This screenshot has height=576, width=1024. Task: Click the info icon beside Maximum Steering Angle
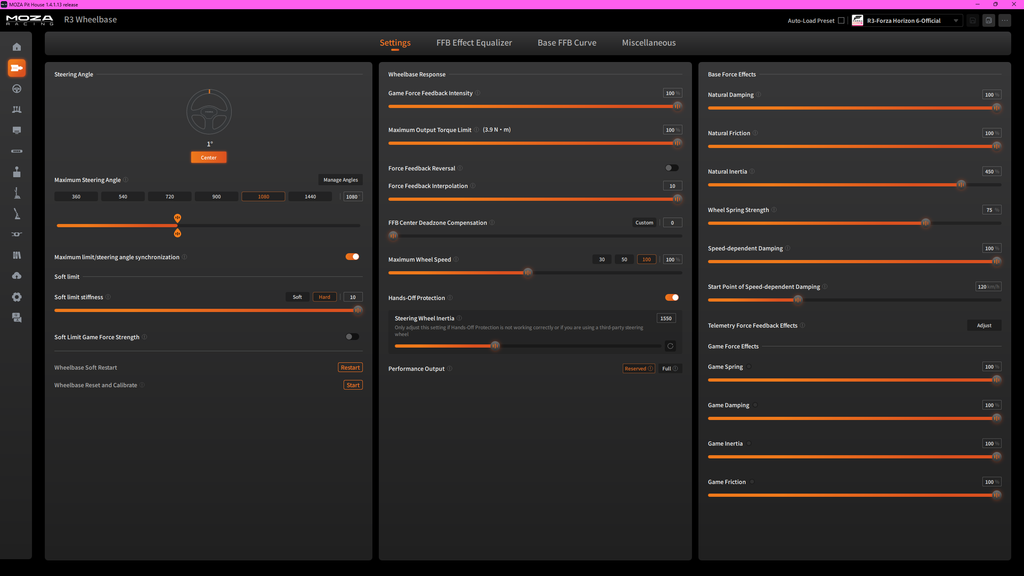coord(126,180)
